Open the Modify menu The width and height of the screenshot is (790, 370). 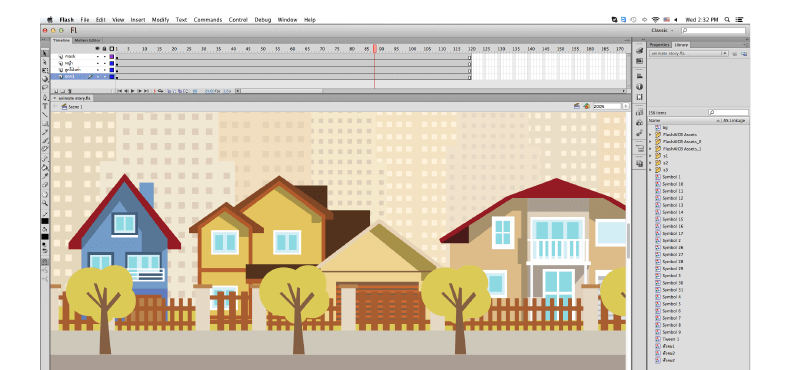(160, 20)
